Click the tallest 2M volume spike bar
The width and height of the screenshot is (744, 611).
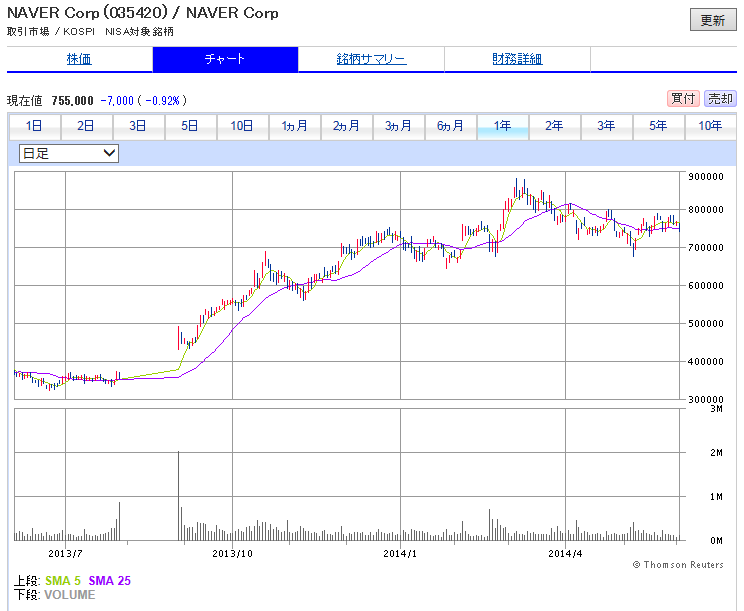[x=178, y=496]
